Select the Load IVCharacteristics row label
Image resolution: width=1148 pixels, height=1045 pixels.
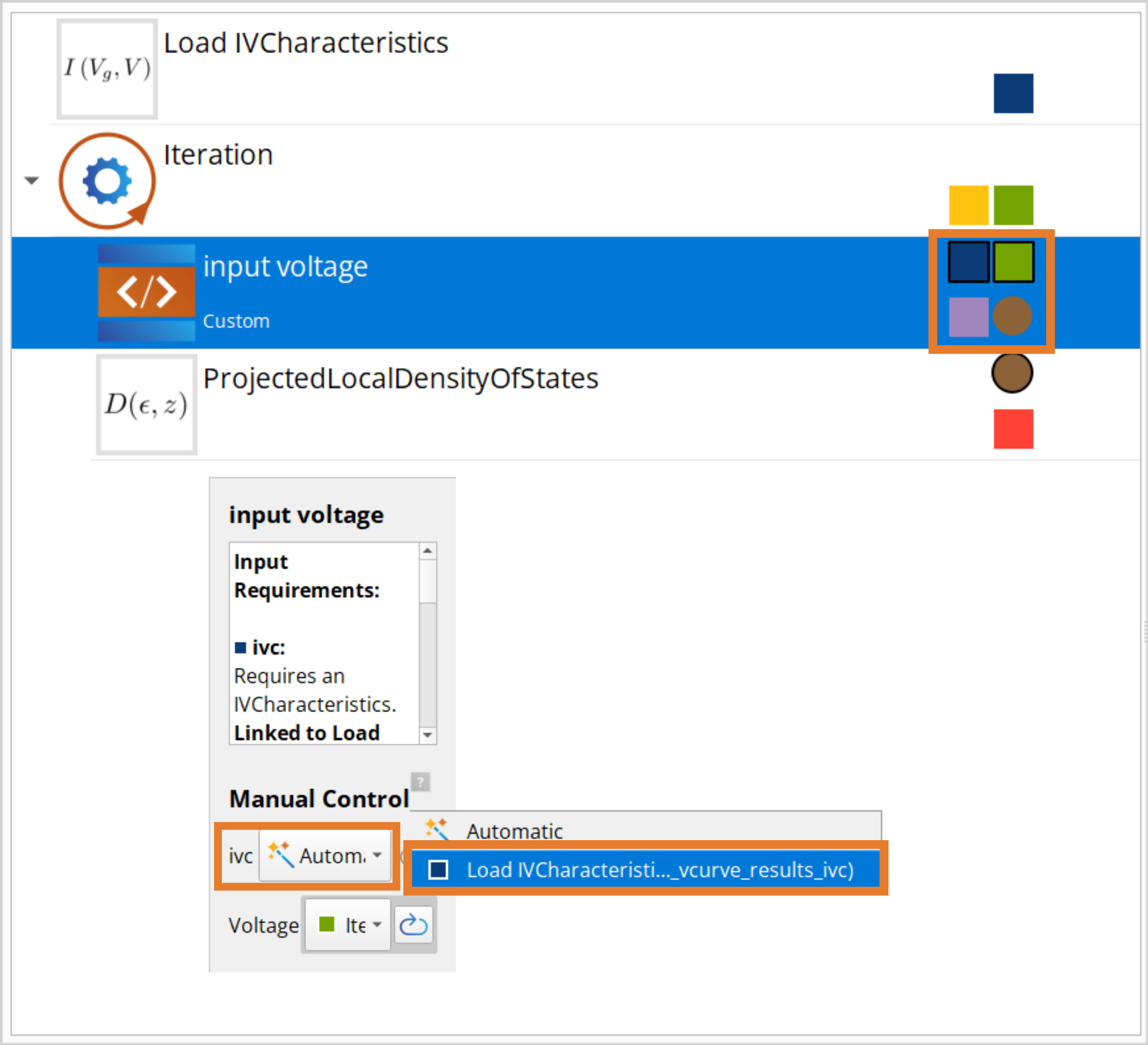pos(306,43)
